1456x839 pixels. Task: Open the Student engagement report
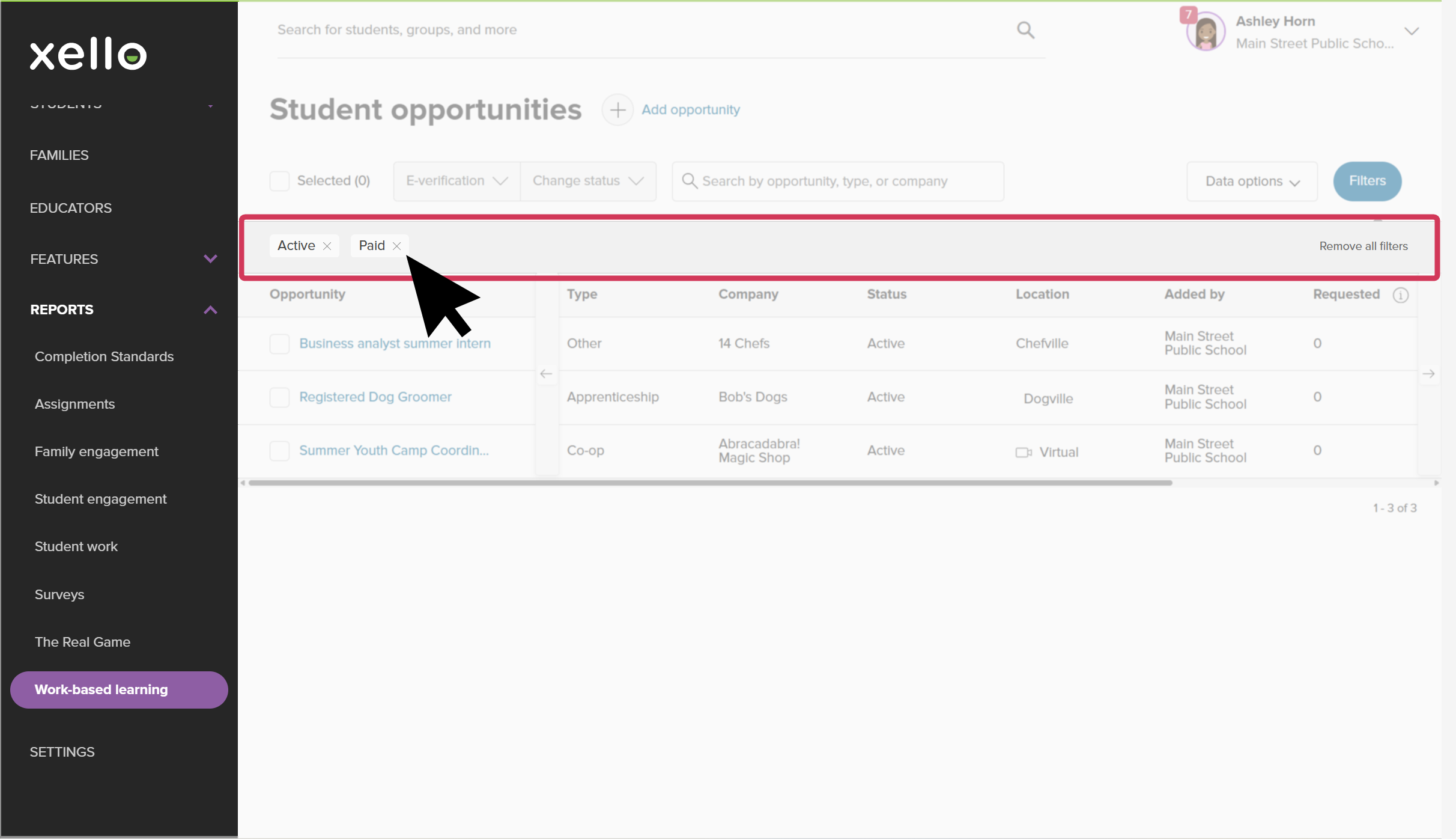click(x=100, y=499)
